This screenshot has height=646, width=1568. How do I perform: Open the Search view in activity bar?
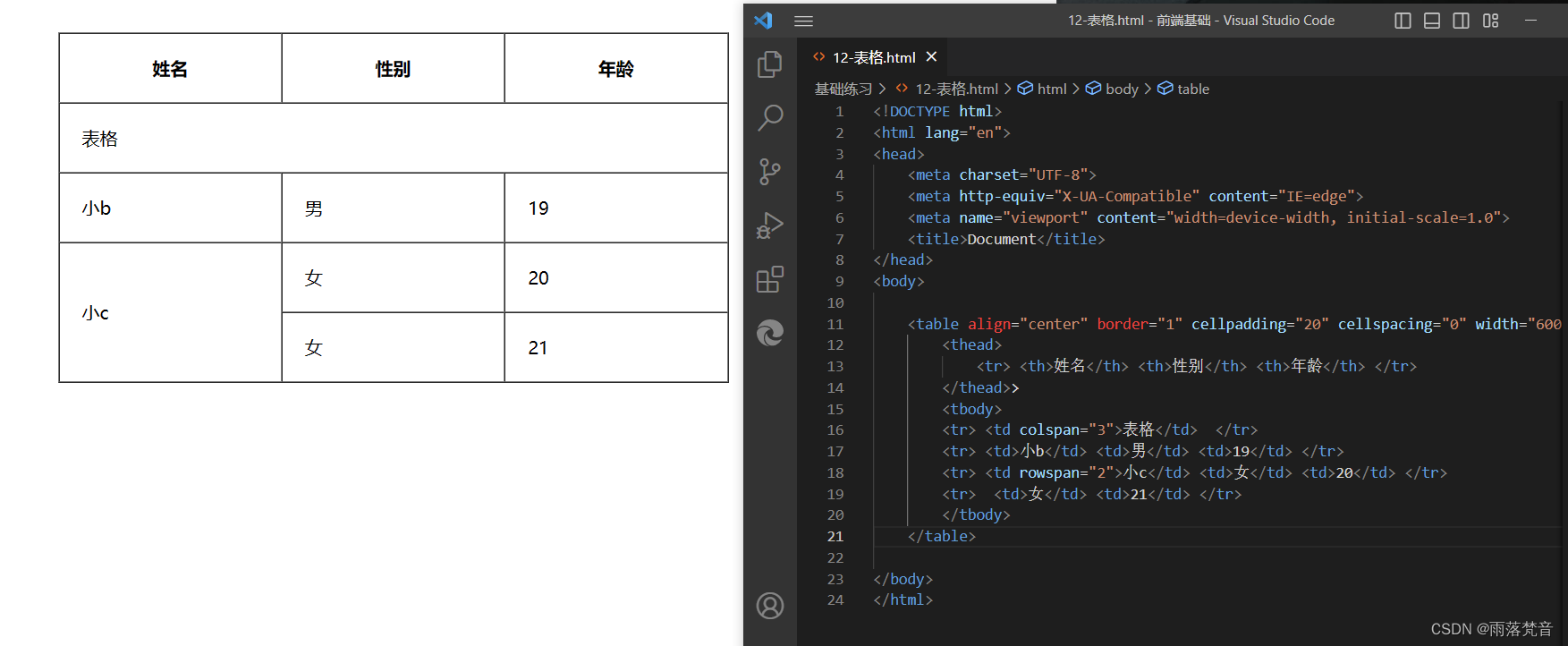coord(769,117)
